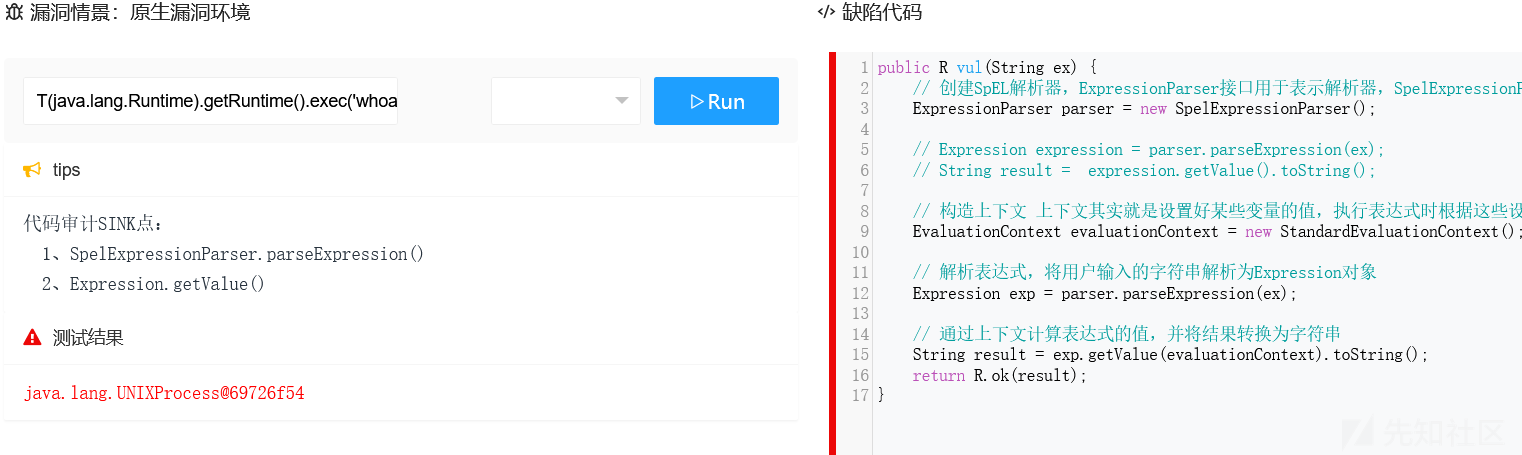Click the bug icon beside 漏洞情景
This screenshot has height=455, width=1522.
pyautogui.click(x=14, y=12)
